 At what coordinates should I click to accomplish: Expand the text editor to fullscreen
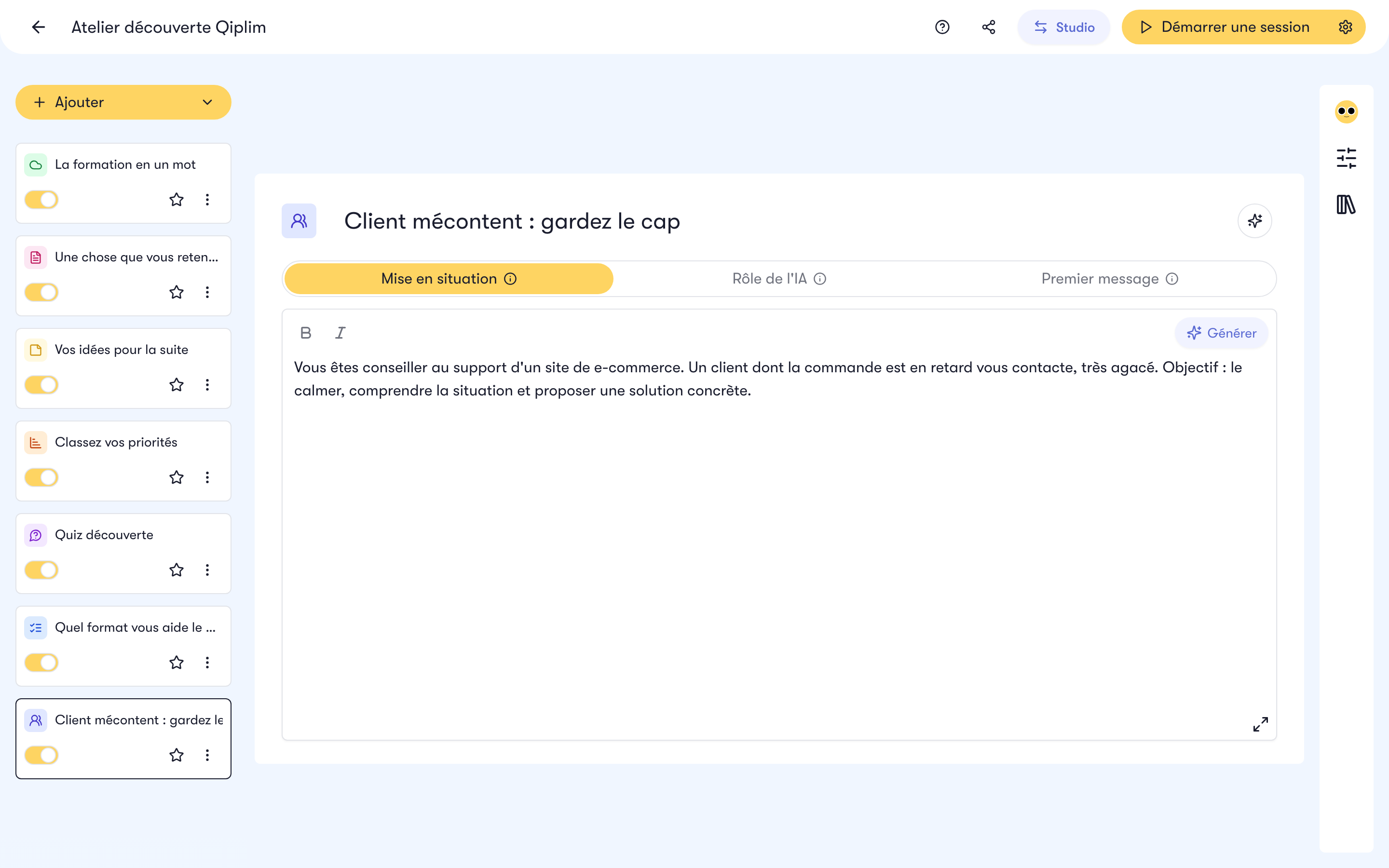[x=1260, y=724]
